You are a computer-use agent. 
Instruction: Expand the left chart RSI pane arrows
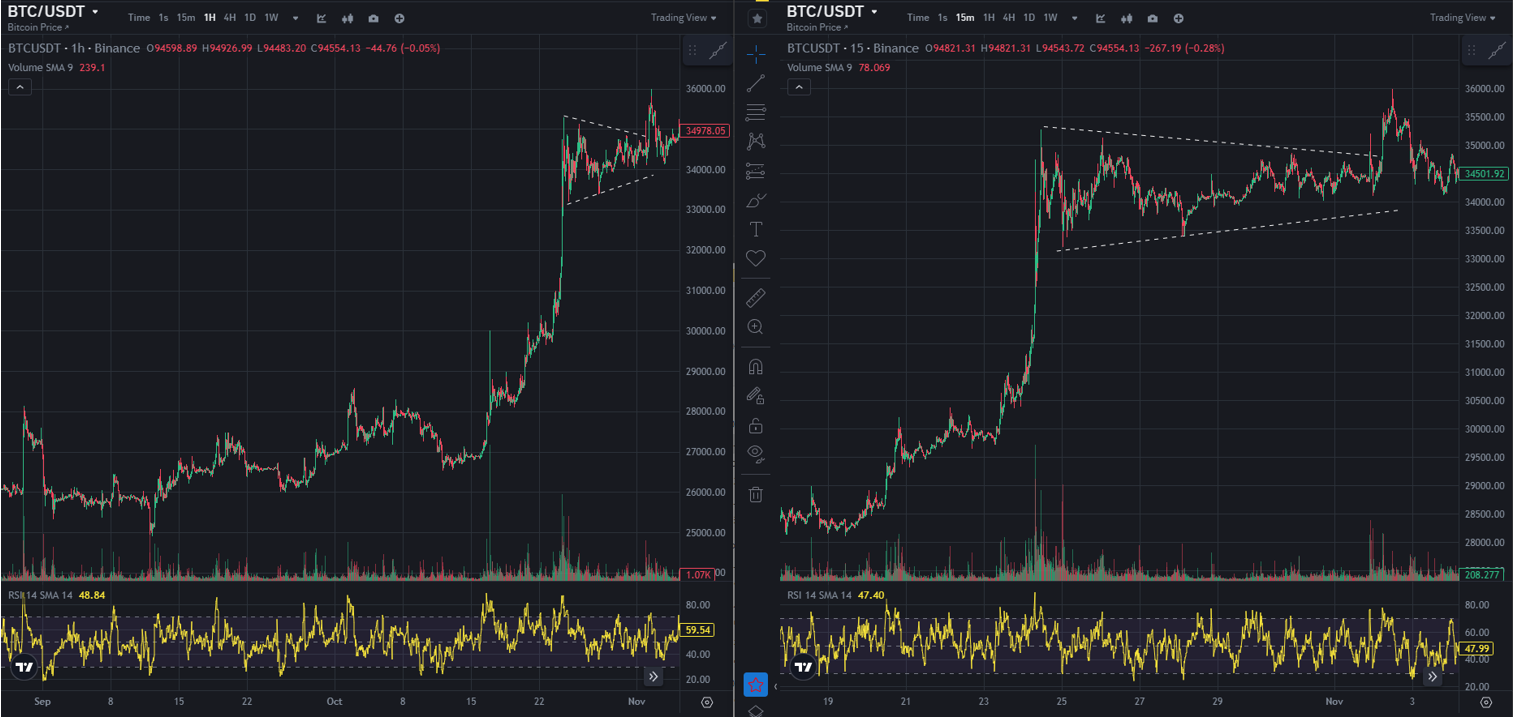pos(653,677)
